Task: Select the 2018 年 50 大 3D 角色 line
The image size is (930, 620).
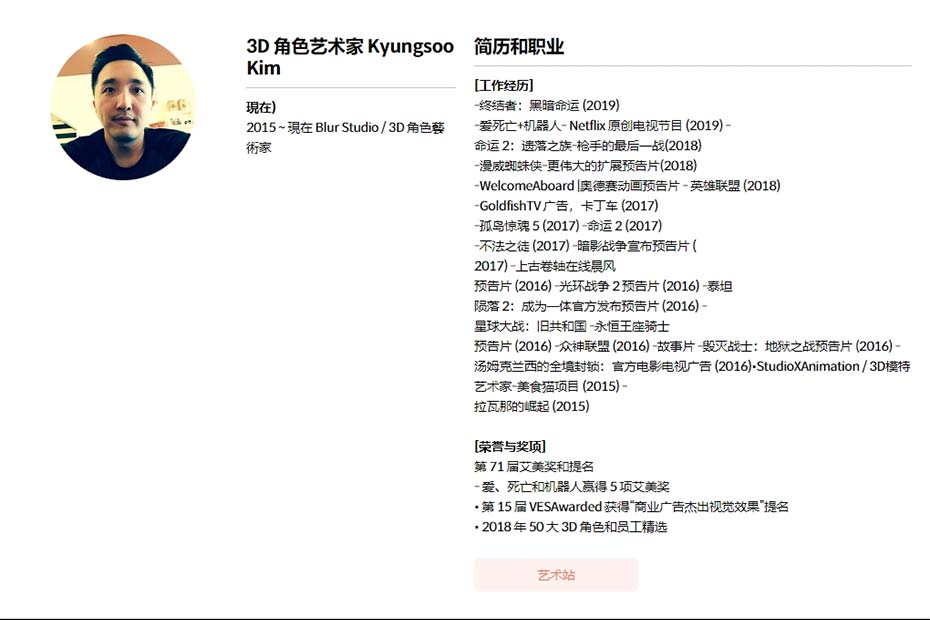Action: 571,527
